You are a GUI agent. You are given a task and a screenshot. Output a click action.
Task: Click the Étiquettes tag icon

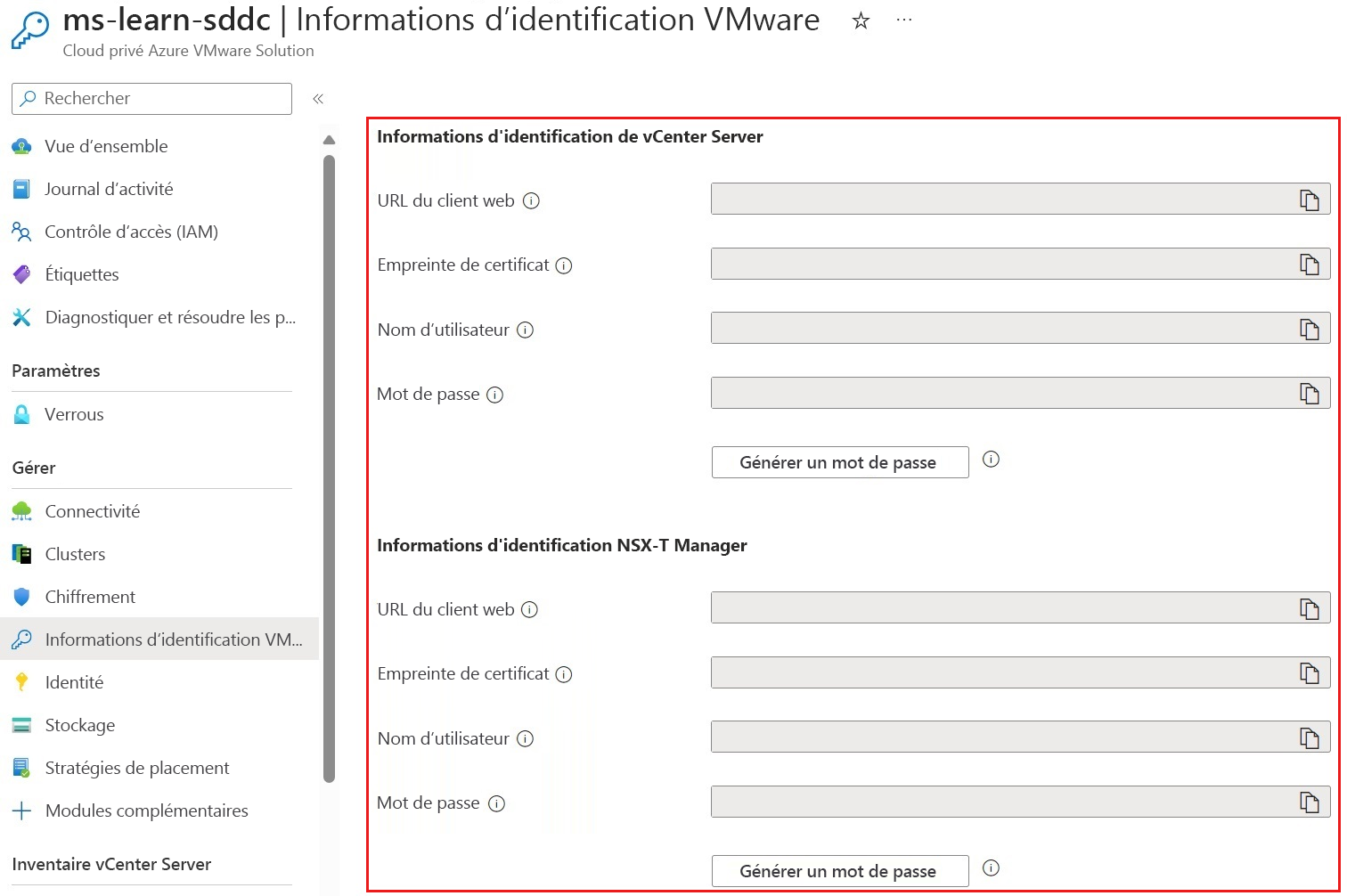click(21, 274)
